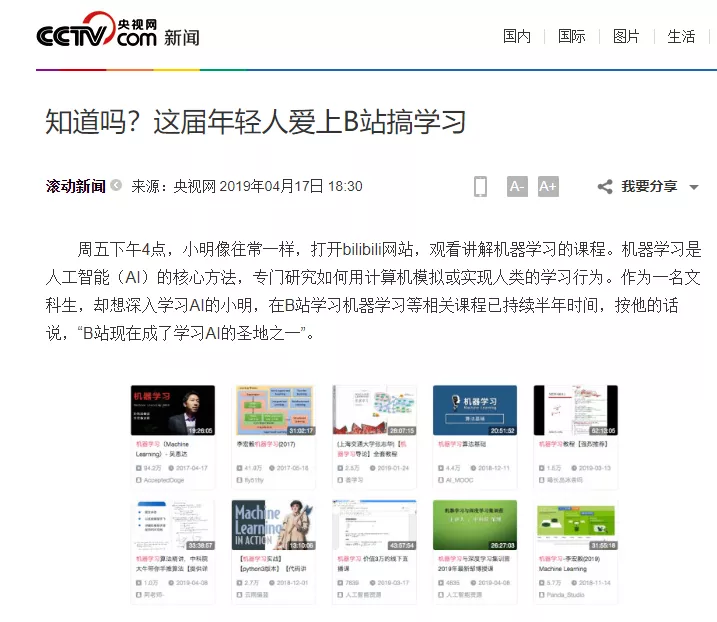Open the blue 机器学习算法基础 thumbnail
Screen dimensions: 717x622
tap(475, 410)
